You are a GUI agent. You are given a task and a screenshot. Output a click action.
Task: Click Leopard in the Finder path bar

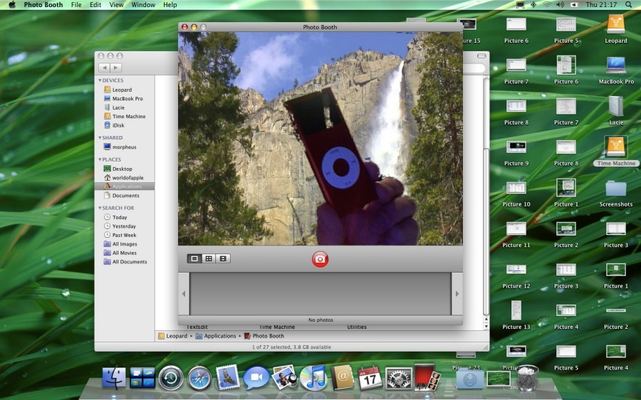173,336
